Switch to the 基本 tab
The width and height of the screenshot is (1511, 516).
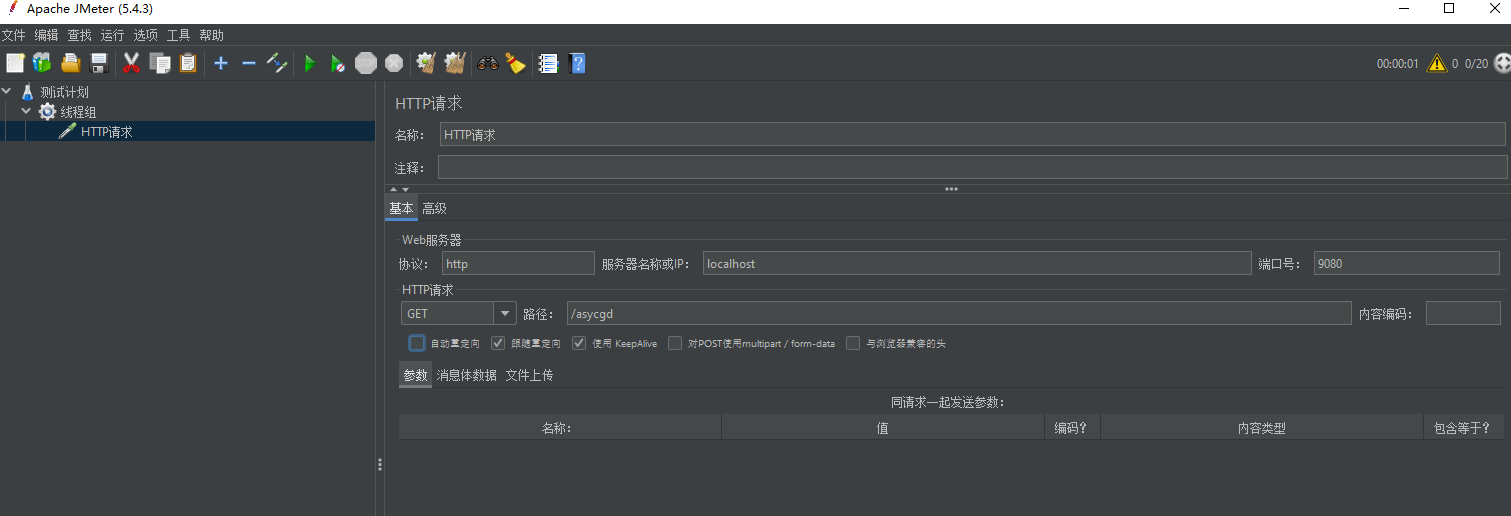click(x=401, y=208)
